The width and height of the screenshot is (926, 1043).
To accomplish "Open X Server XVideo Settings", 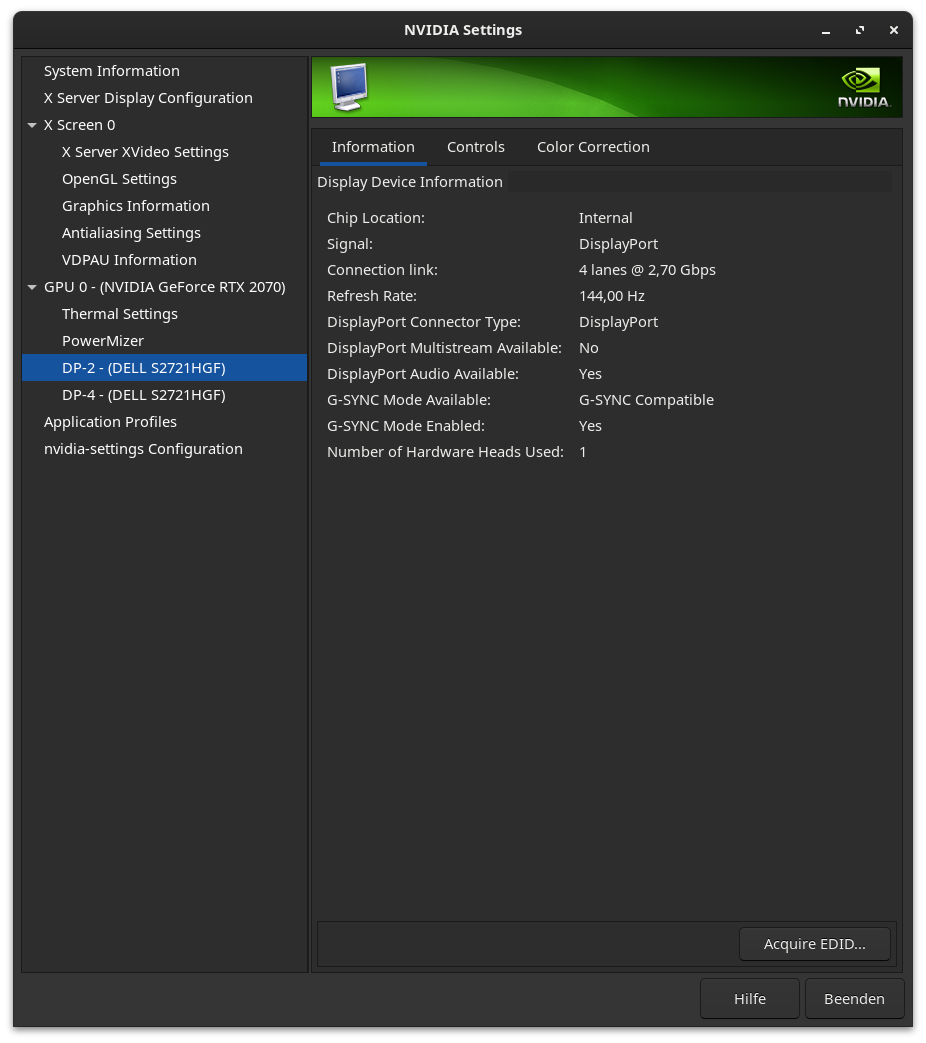I will (145, 152).
